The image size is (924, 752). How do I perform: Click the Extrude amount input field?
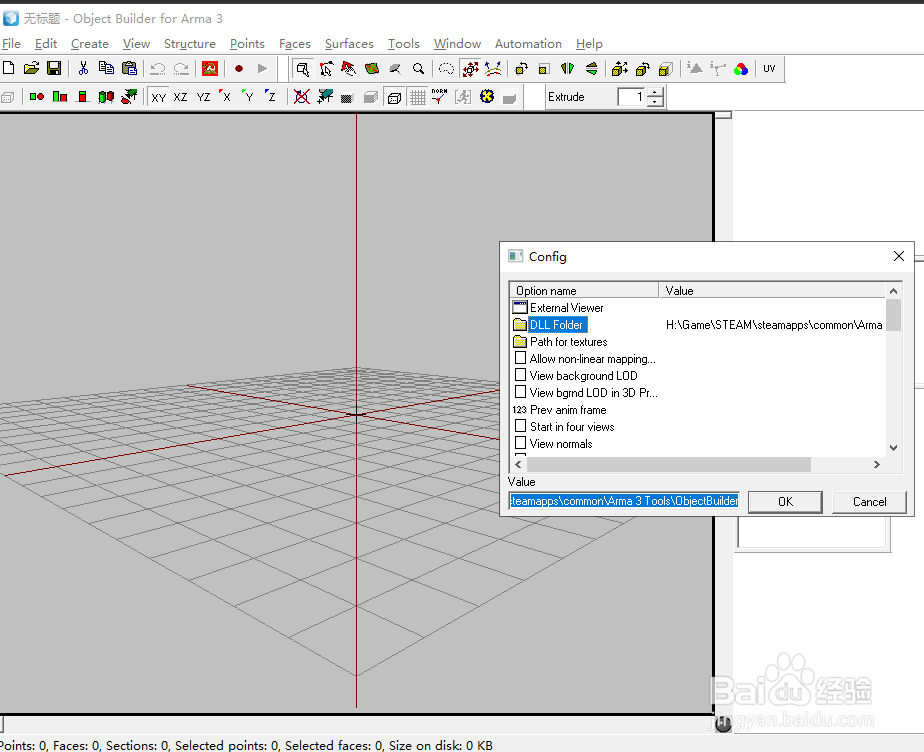pyautogui.click(x=631, y=97)
